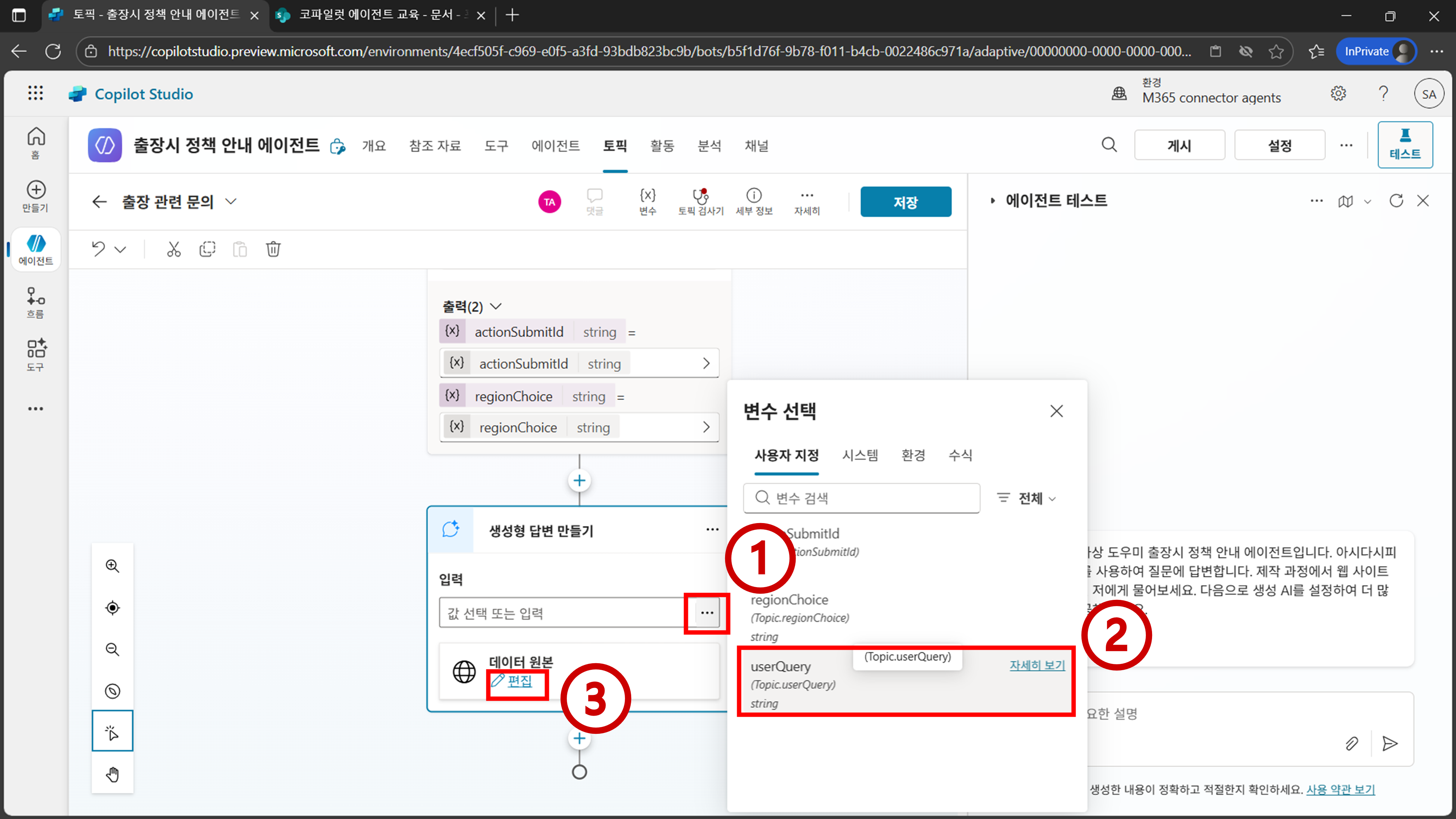Refresh the agent test conversation
Screen dimensions: 1456x819
1396,201
